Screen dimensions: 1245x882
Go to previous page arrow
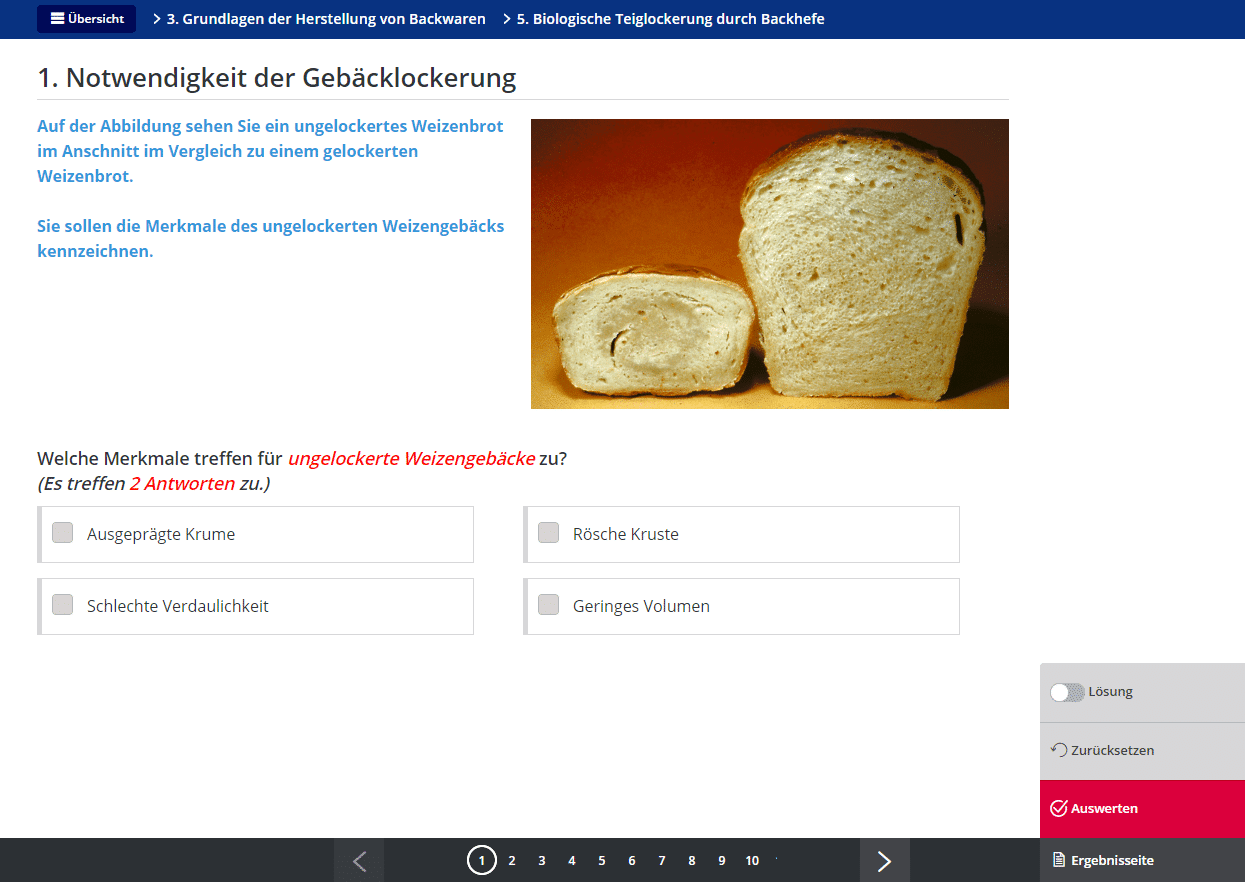pyautogui.click(x=359, y=860)
